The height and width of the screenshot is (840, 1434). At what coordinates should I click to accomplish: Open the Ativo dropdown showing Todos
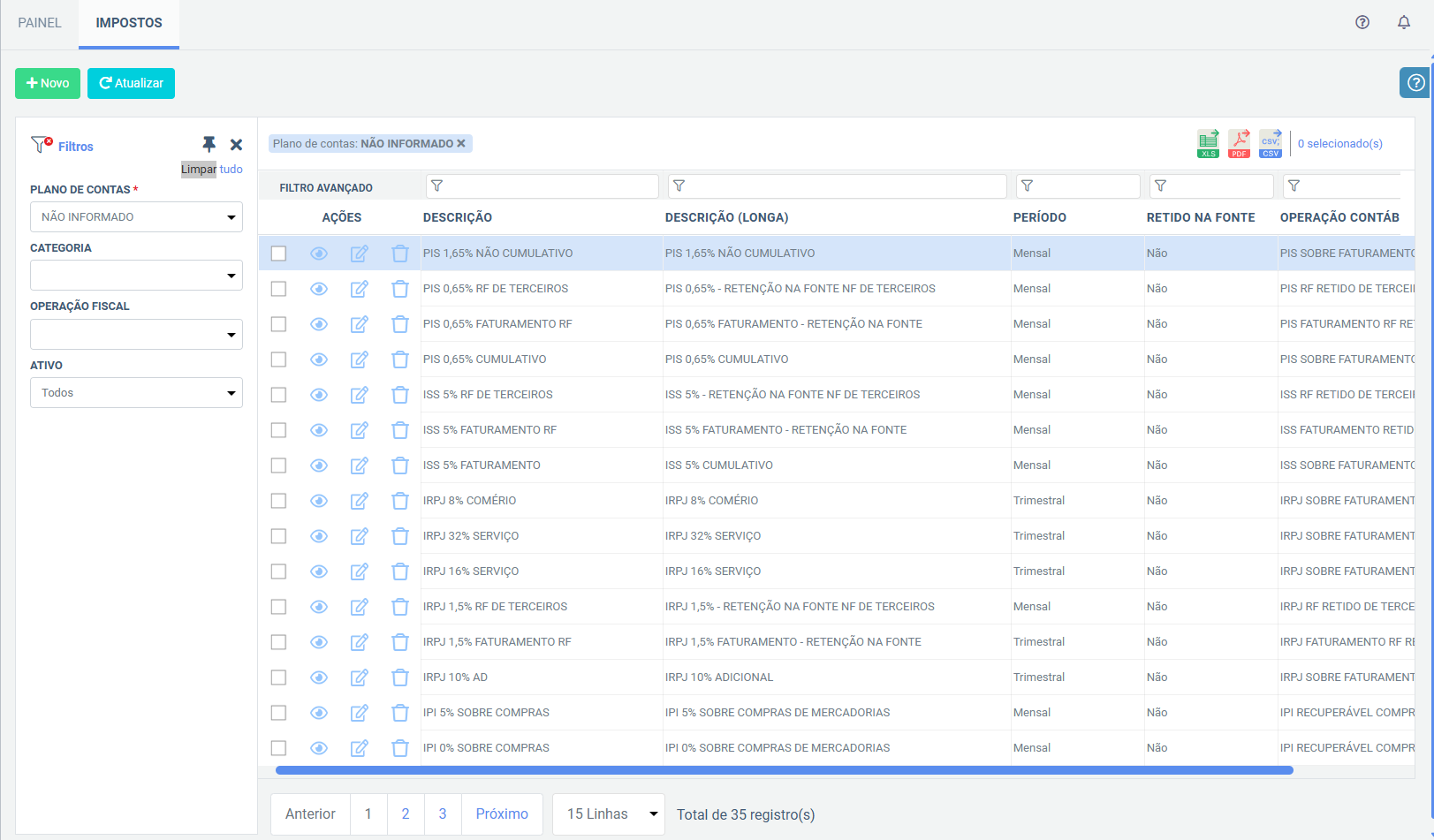click(x=136, y=393)
